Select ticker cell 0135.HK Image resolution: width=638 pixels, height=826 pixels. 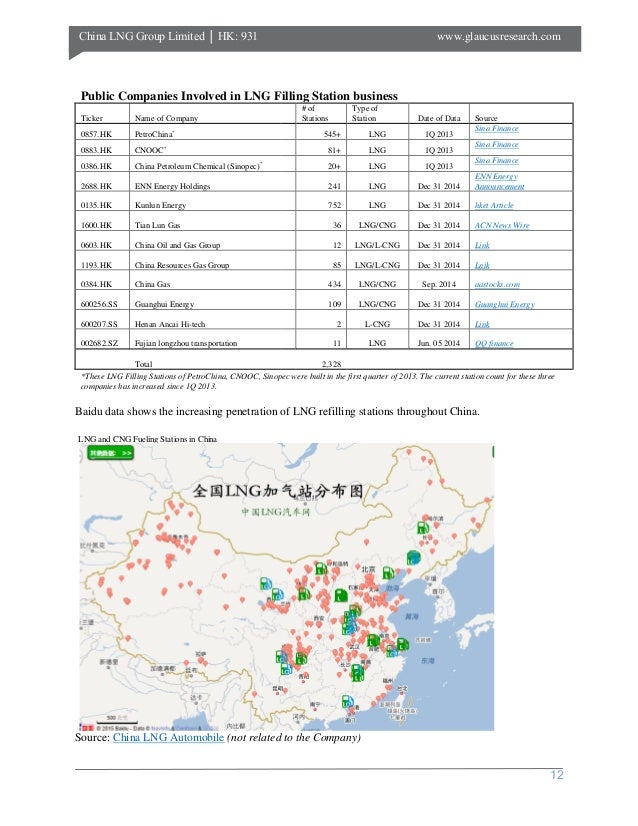[x=96, y=205]
